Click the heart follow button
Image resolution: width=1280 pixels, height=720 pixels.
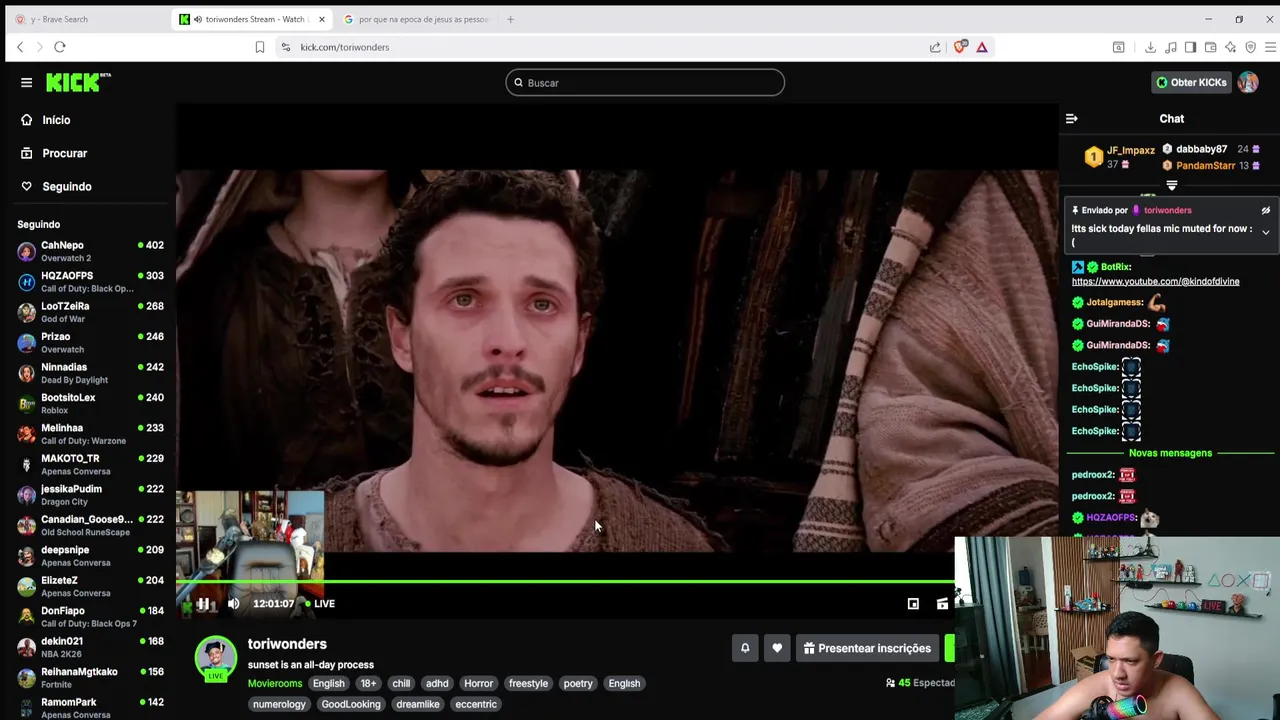pyautogui.click(x=777, y=648)
